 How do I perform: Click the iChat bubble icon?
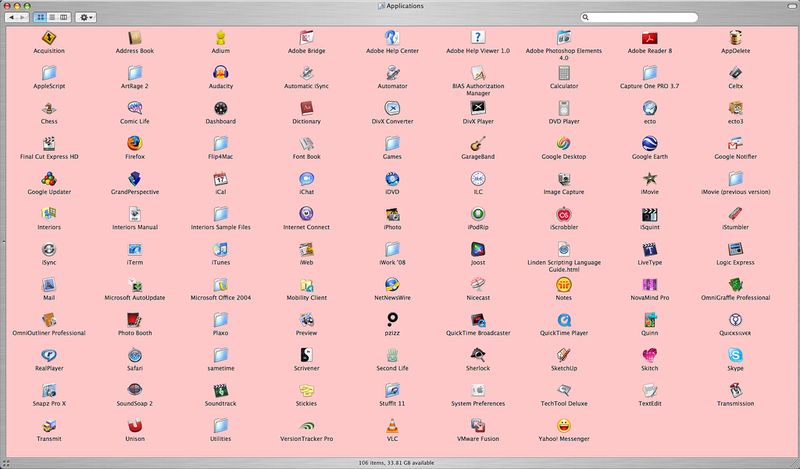pyautogui.click(x=307, y=179)
